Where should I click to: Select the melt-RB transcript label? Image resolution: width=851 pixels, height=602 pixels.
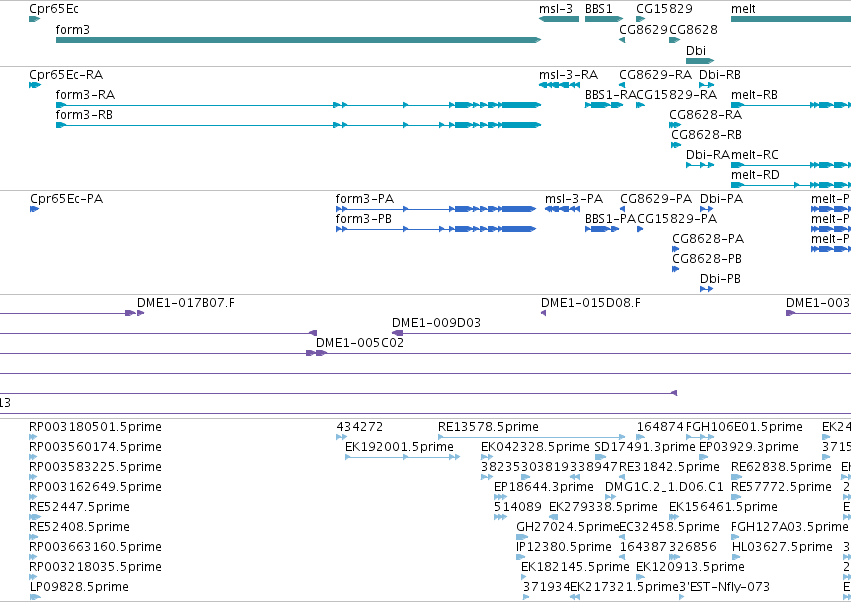754,94
